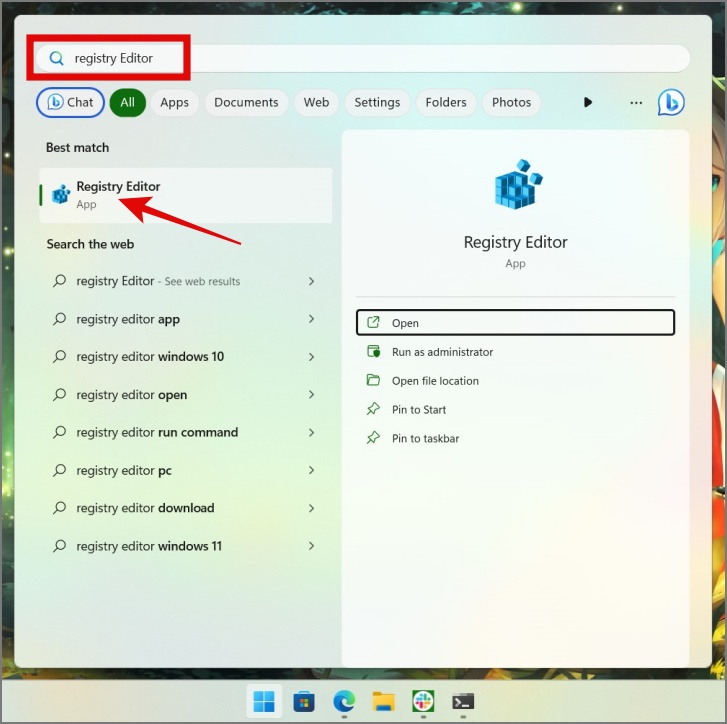
Task: Select the 'registry editor windows 11' suggestion
Action: coord(183,546)
